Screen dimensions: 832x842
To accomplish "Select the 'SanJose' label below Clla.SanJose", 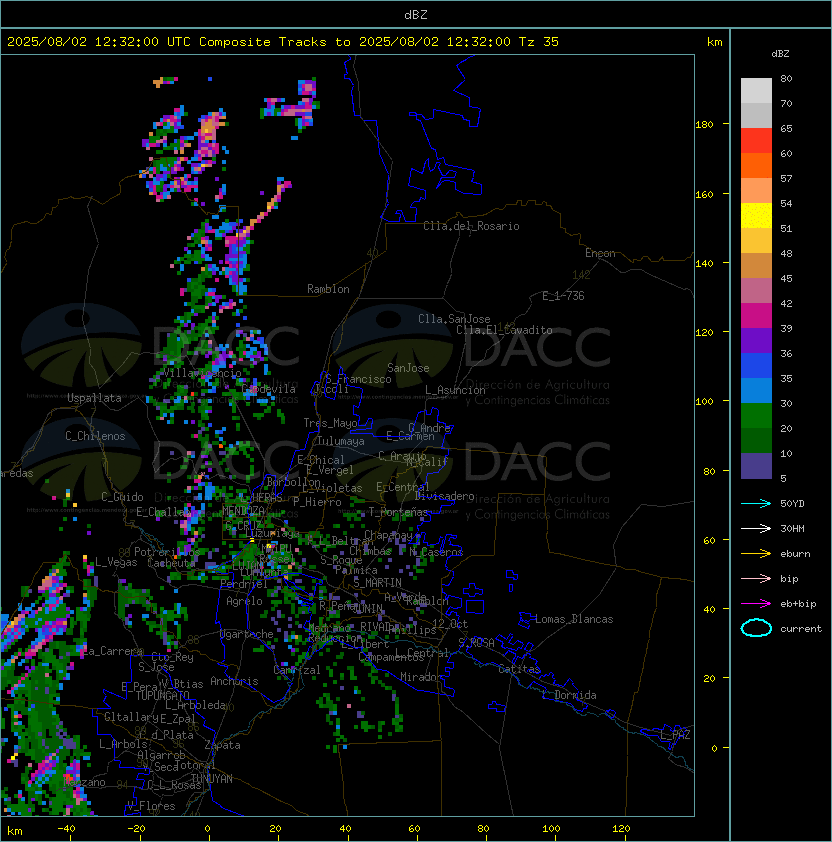I will pyautogui.click(x=408, y=368).
